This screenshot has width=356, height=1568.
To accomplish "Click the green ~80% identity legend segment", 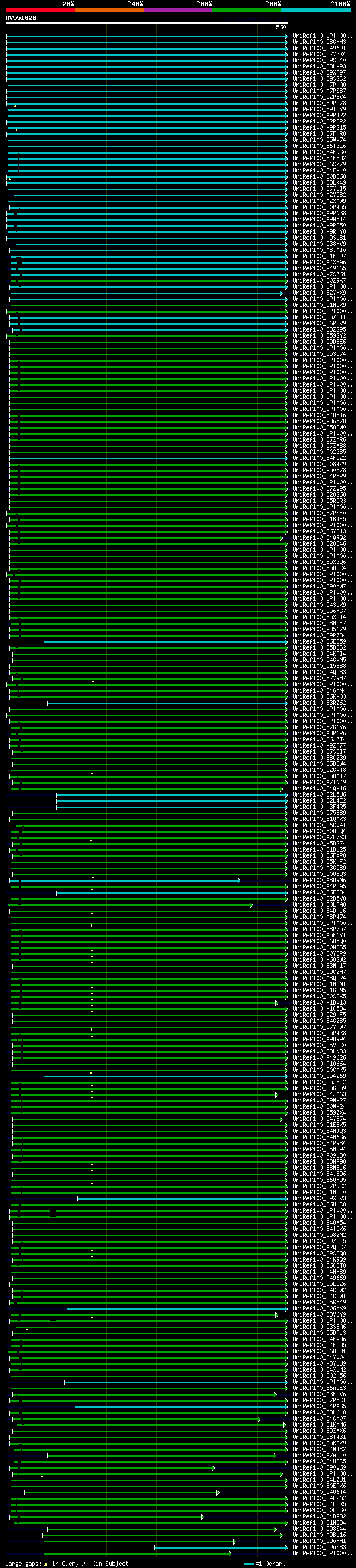I will tap(247, 10).
